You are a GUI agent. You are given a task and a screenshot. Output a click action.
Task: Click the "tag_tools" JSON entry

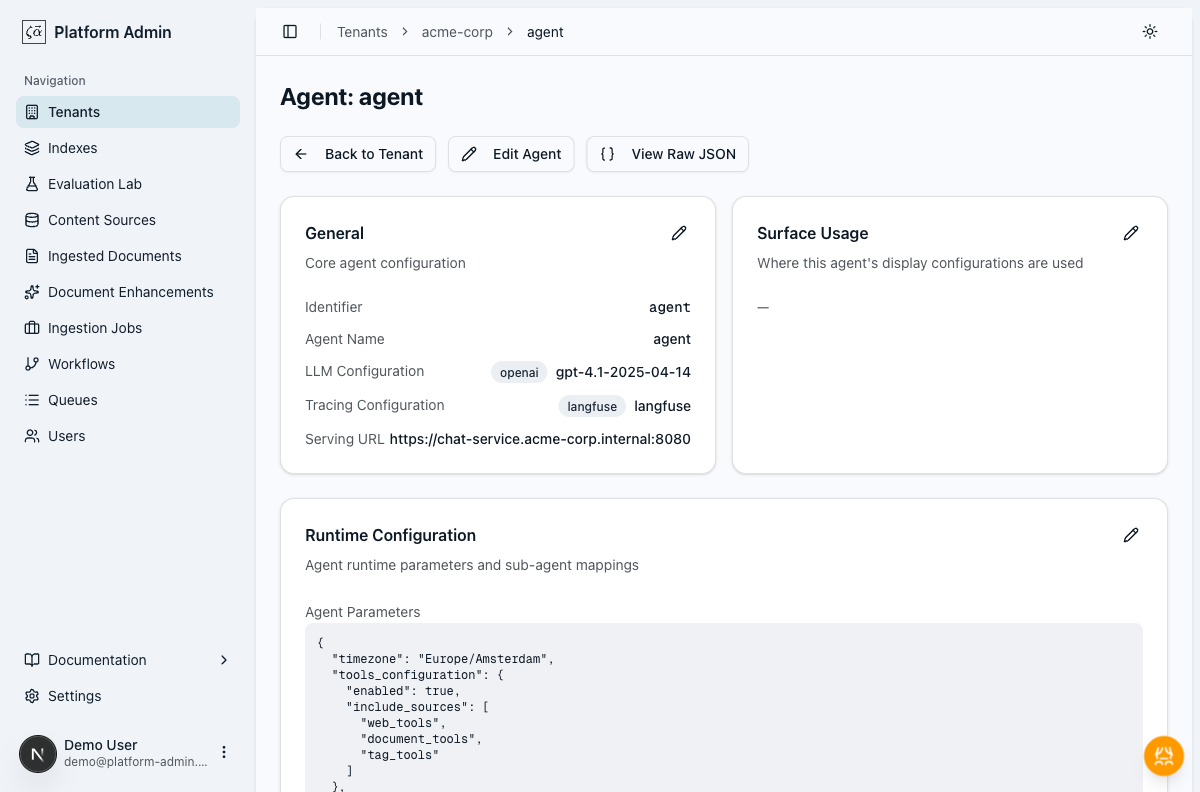coord(400,755)
